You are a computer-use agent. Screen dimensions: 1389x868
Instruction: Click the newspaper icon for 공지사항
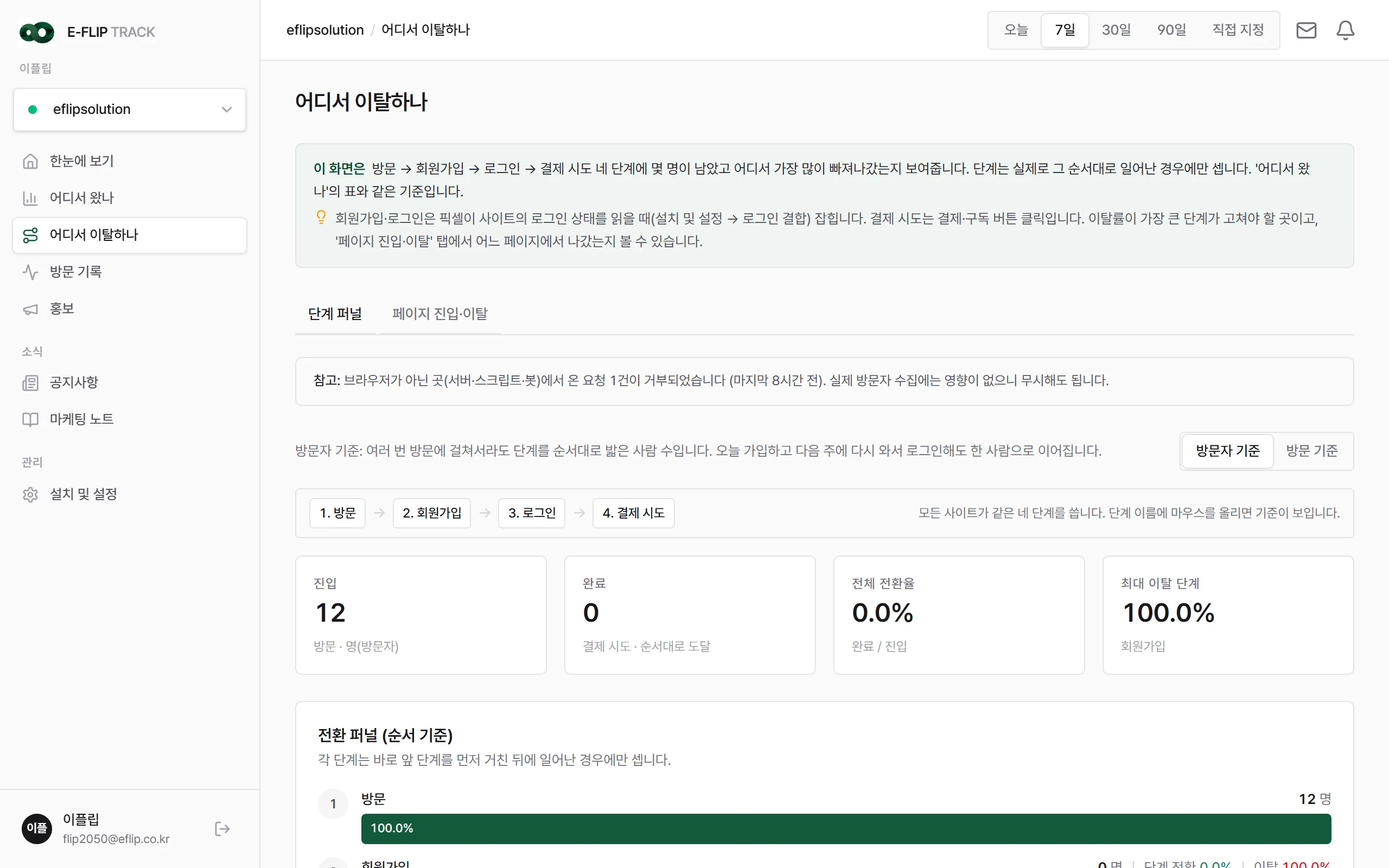30,382
